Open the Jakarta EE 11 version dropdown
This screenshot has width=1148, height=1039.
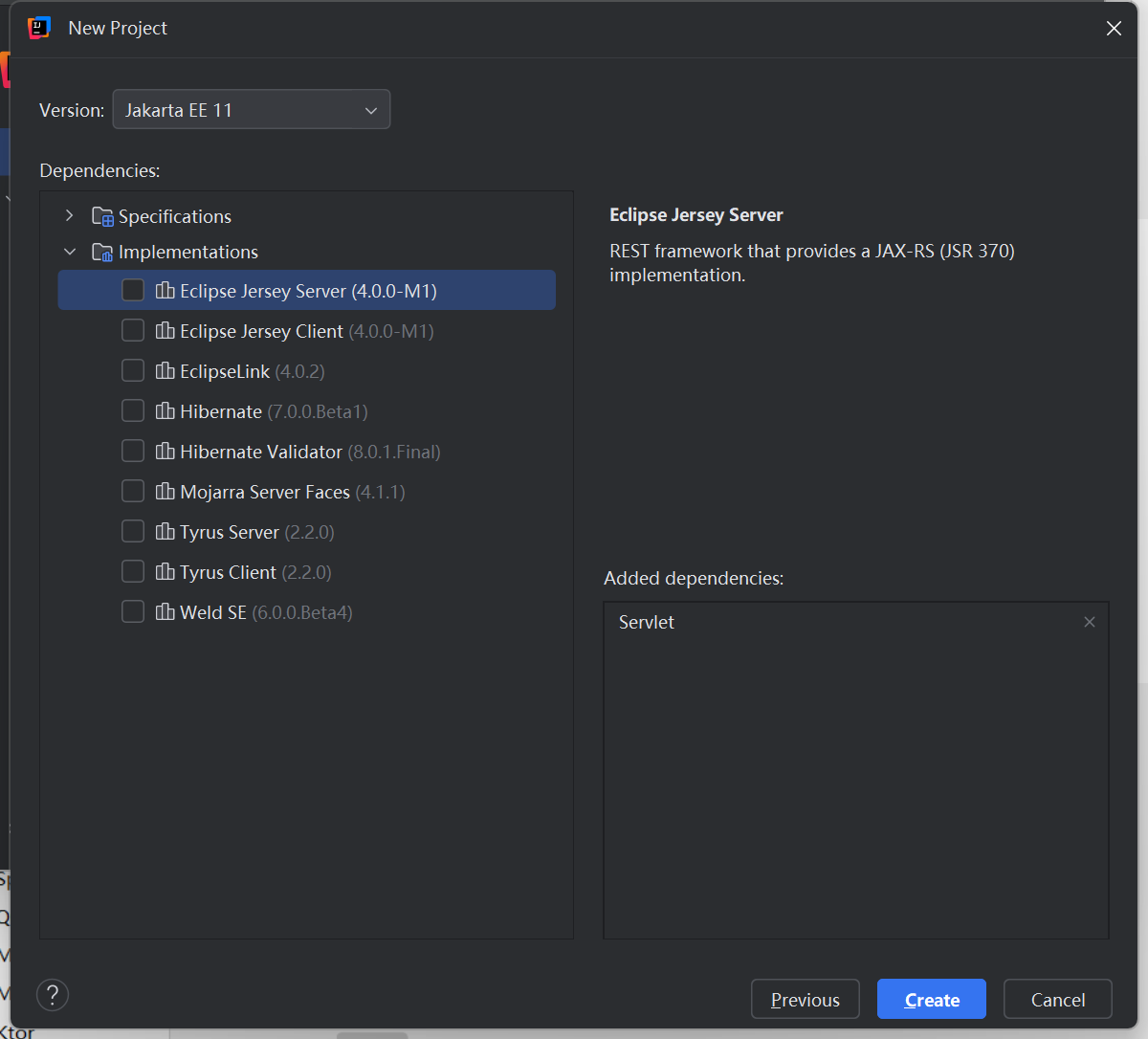point(252,109)
